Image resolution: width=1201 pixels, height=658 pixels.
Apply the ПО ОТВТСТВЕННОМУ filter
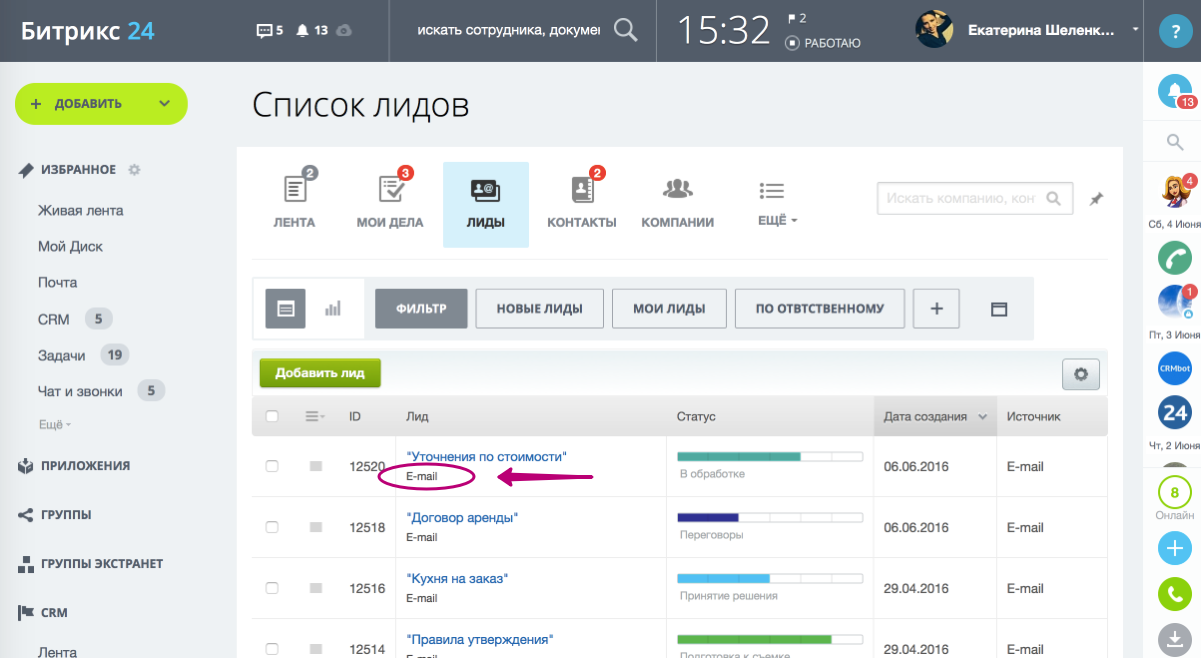pyautogui.click(x=820, y=308)
